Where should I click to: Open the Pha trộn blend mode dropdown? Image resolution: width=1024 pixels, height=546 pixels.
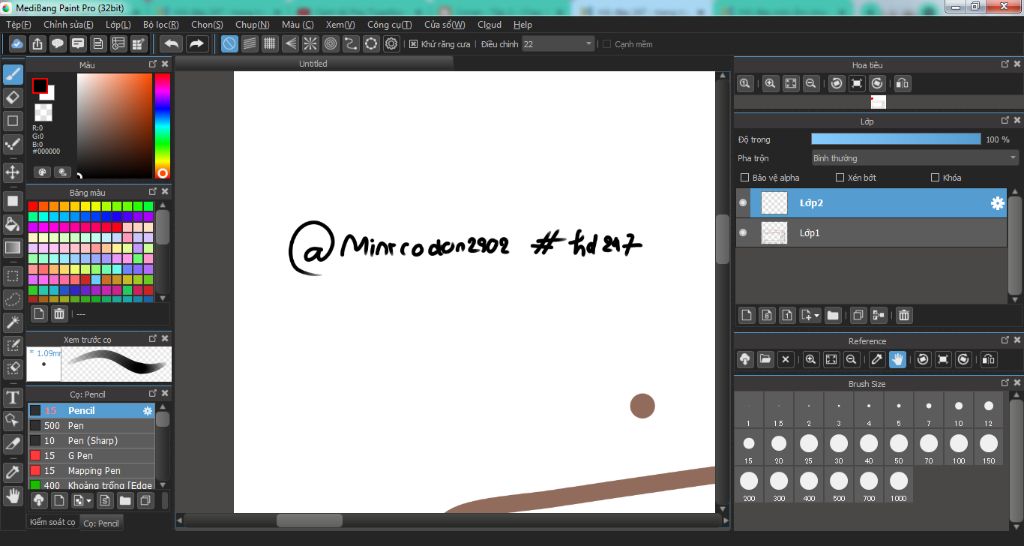[x=914, y=158]
